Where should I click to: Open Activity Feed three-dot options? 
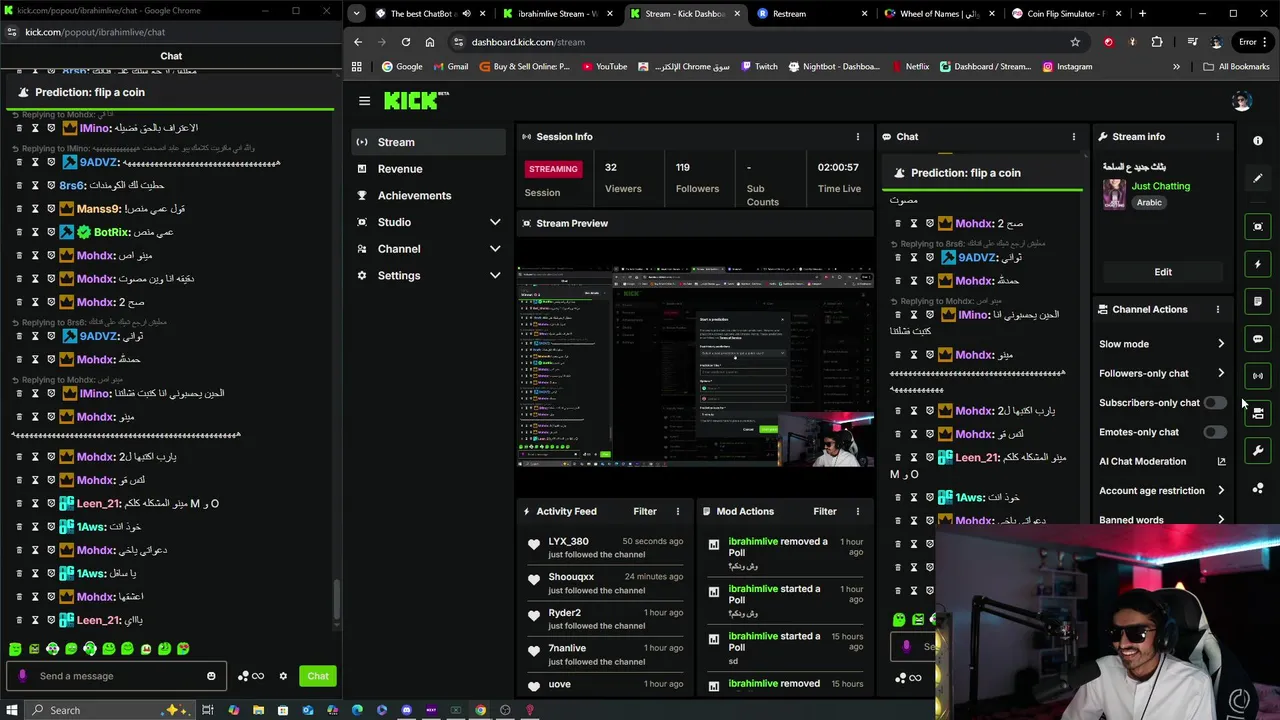(x=677, y=512)
